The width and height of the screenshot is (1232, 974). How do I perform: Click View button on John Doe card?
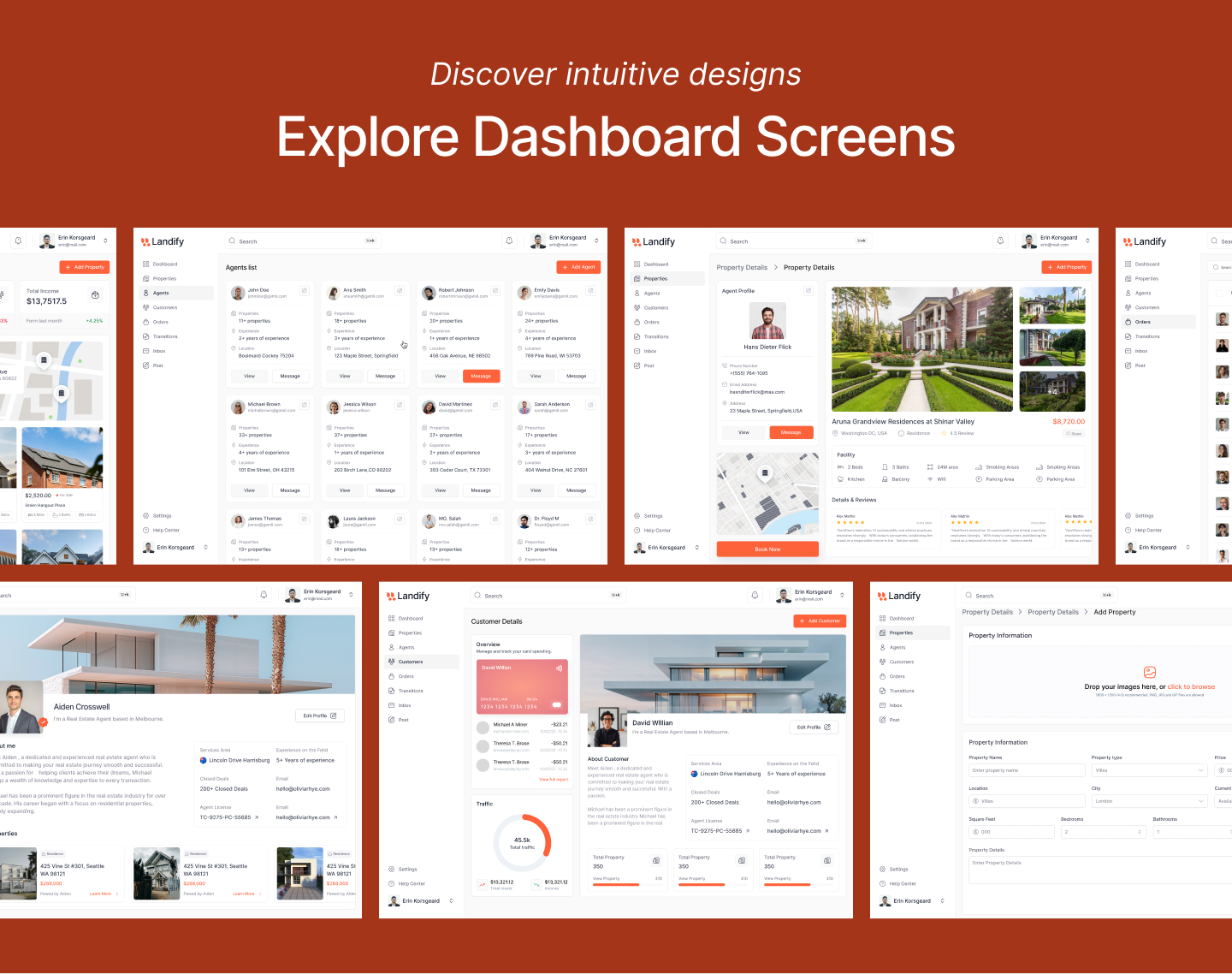pyautogui.click(x=249, y=376)
